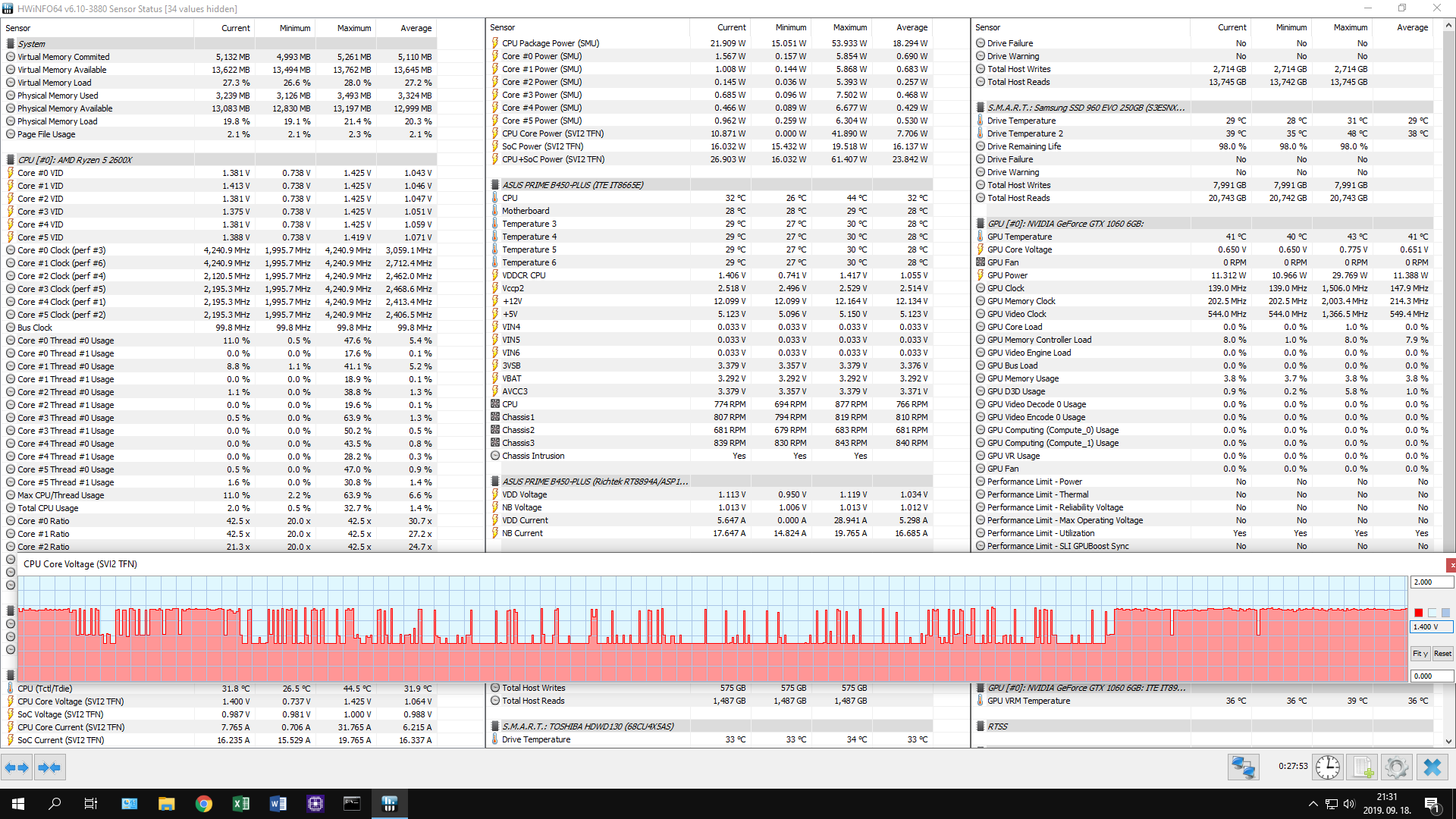
Task: Click the graph Reset button
Action: 1442,654
